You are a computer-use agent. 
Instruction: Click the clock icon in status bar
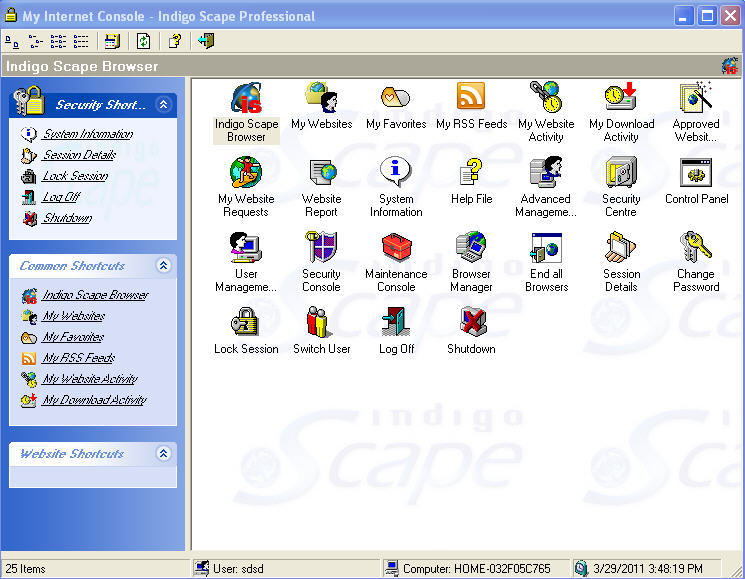(581, 568)
